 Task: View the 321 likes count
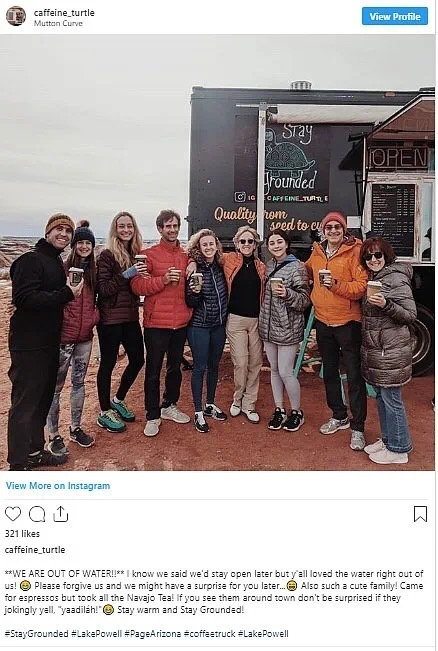(x=22, y=534)
